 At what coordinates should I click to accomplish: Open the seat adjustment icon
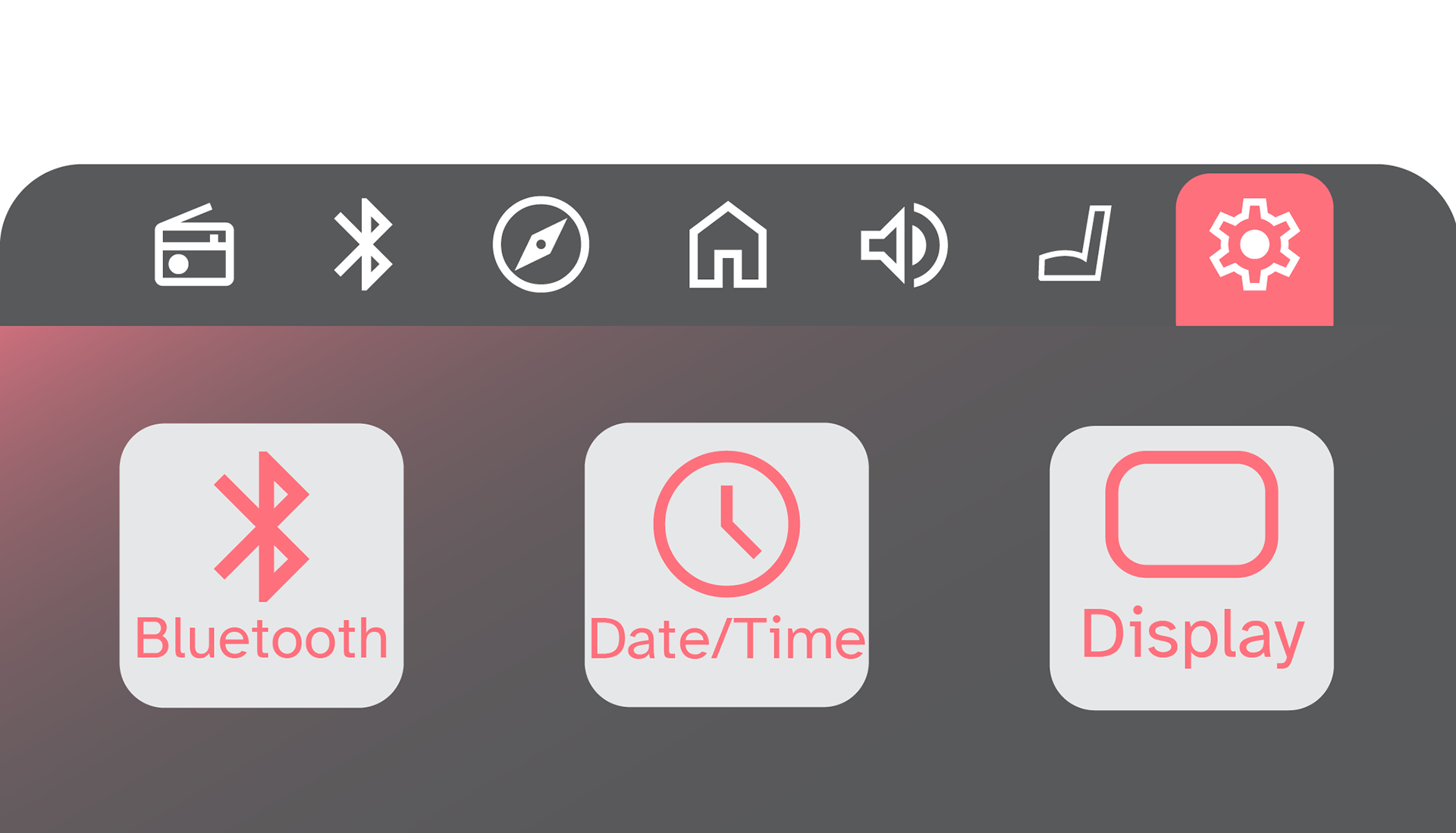coord(1075,243)
